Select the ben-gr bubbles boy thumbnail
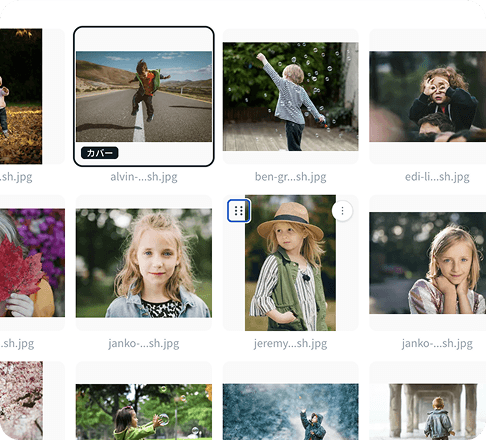Screen dimensions: 486x440 click(x=290, y=96)
